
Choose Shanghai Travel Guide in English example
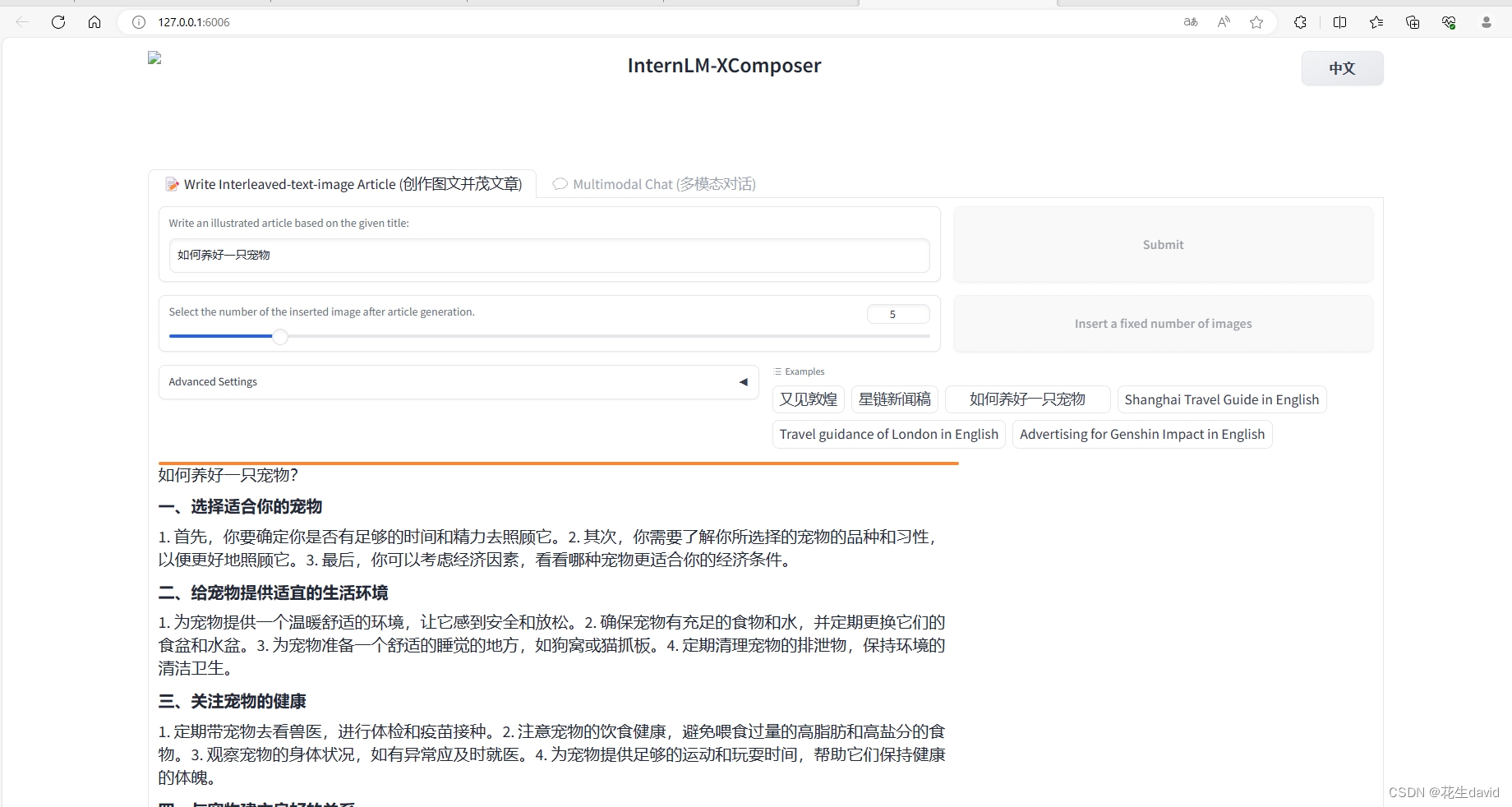coord(1222,399)
